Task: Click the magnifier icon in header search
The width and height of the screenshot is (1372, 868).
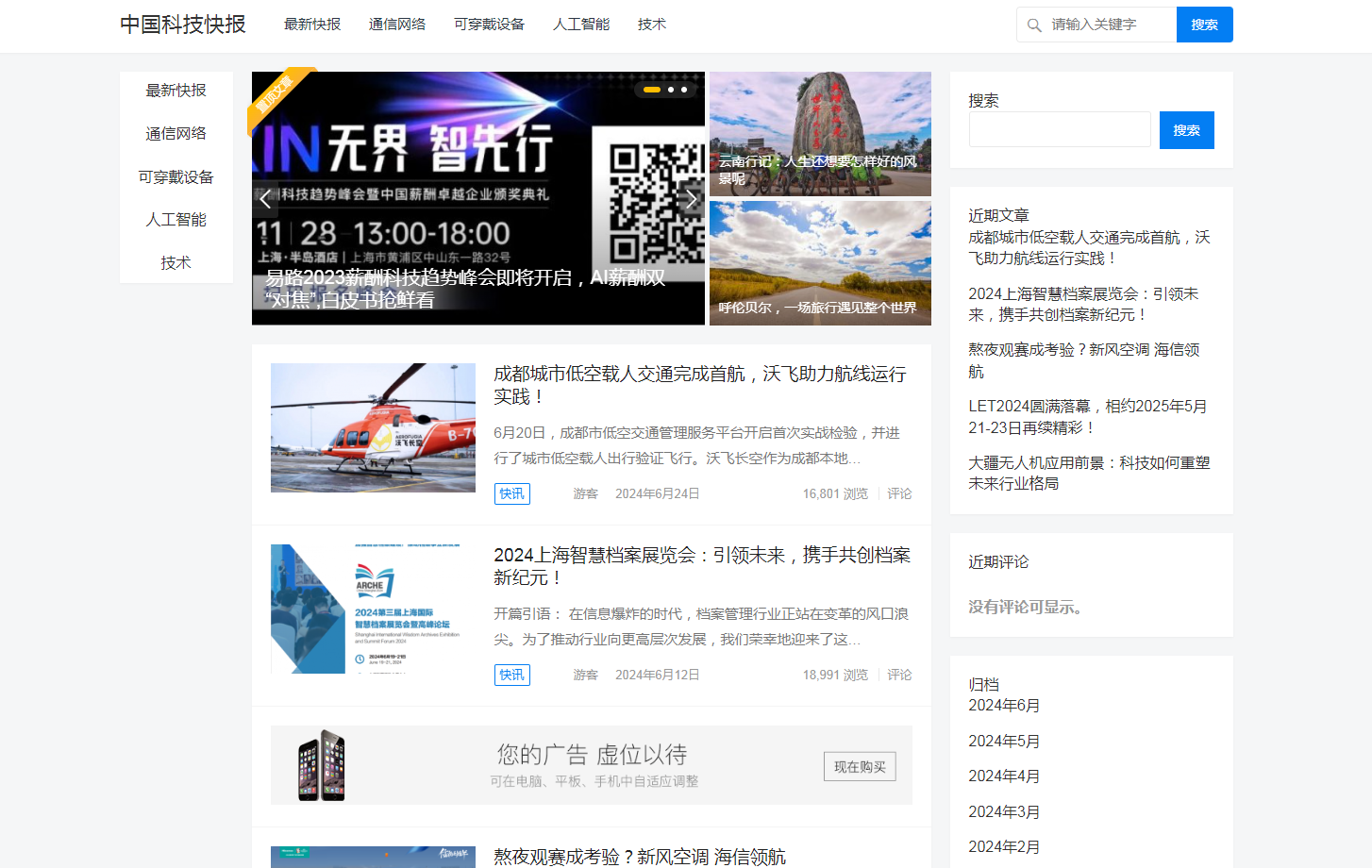Action: [1034, 25]
